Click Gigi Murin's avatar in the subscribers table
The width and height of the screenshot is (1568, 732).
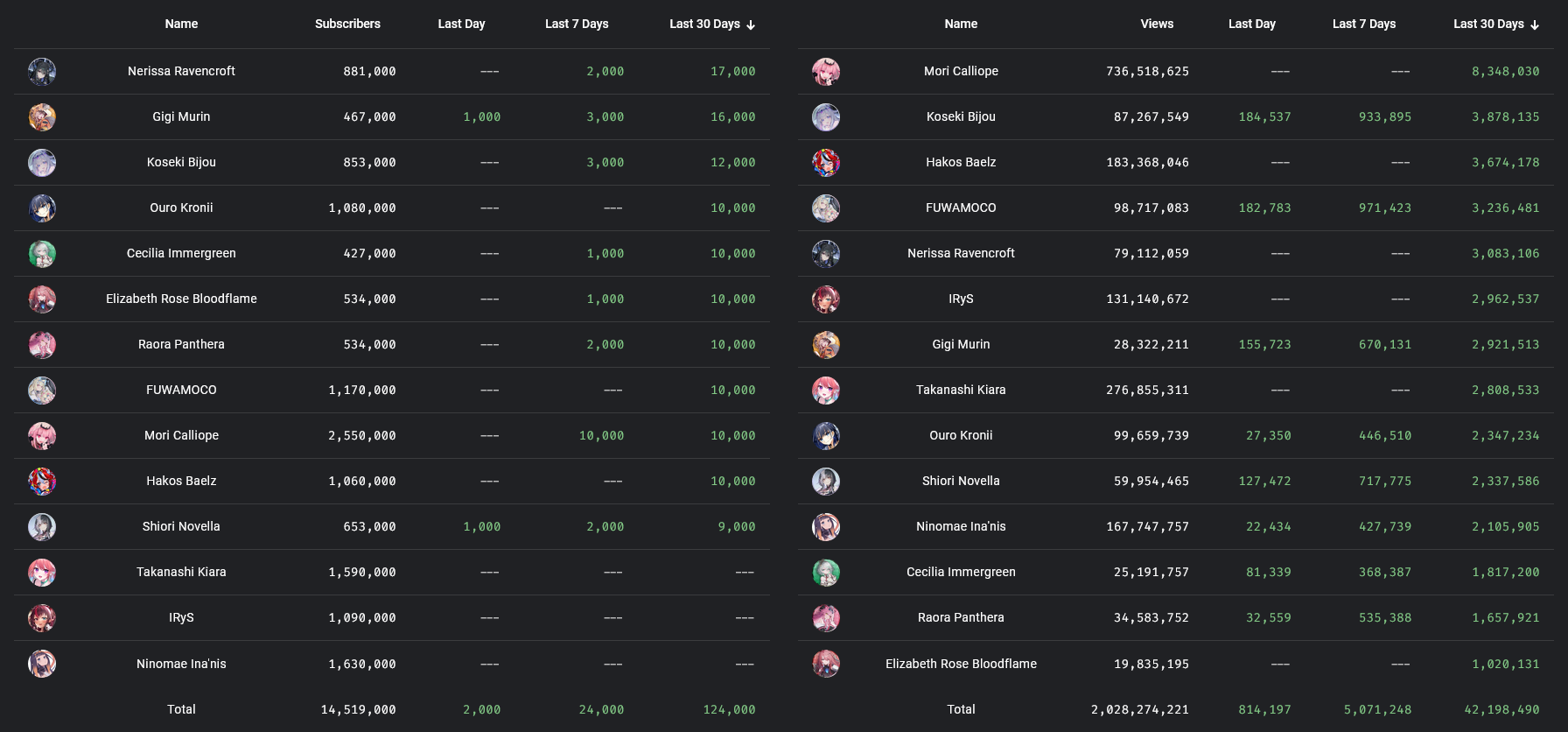[42, 116]
